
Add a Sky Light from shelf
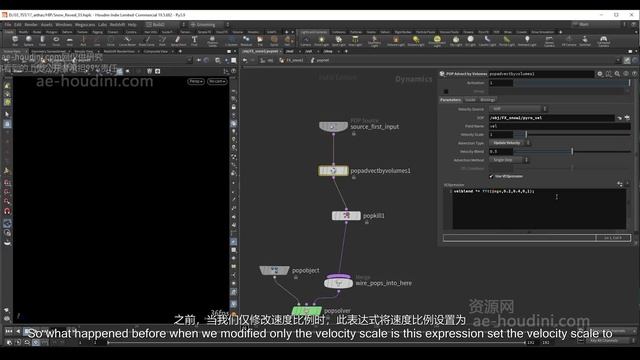pyautogui.click(x=456, y=40)
